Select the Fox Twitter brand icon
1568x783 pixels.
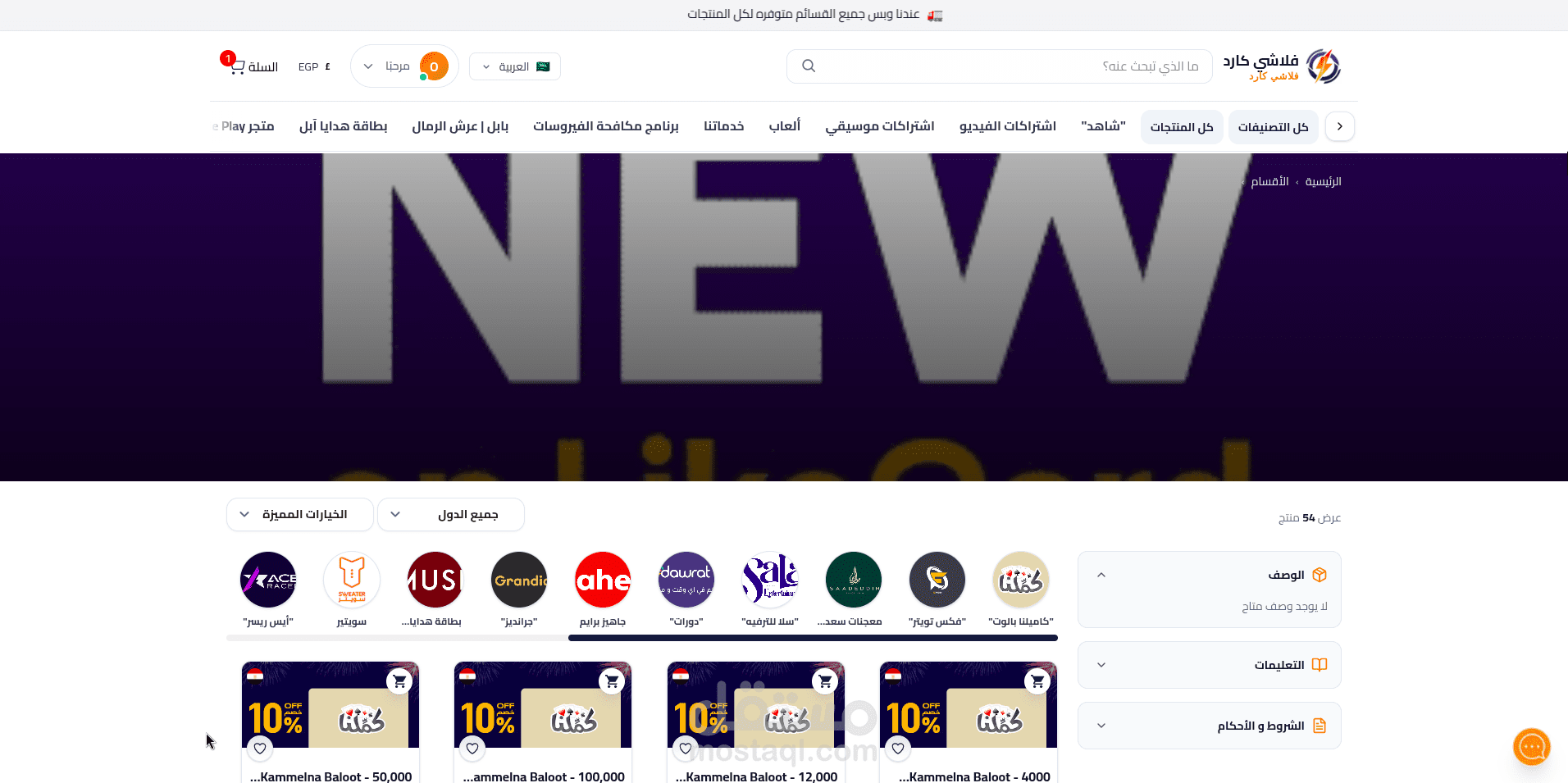937,580
